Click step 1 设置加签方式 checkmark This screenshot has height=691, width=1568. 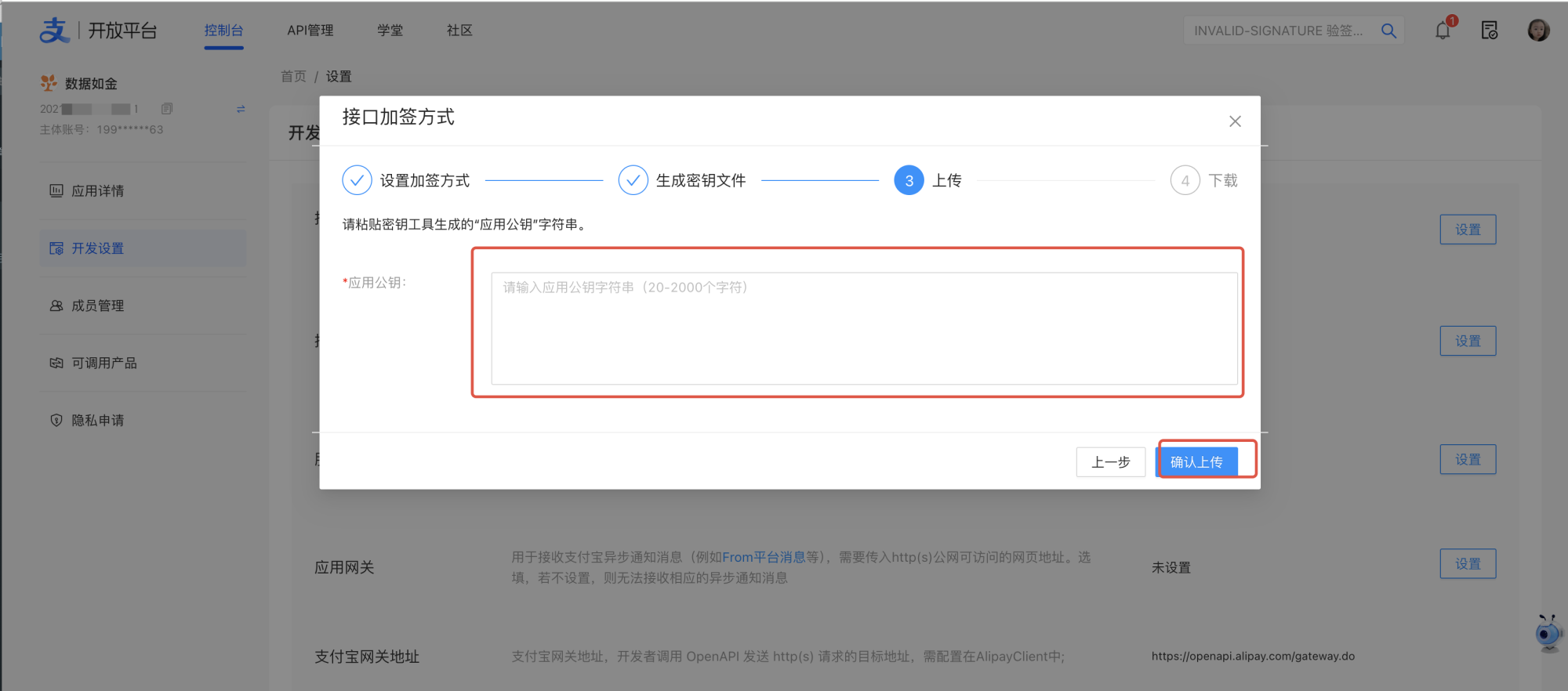click(357, 180)
